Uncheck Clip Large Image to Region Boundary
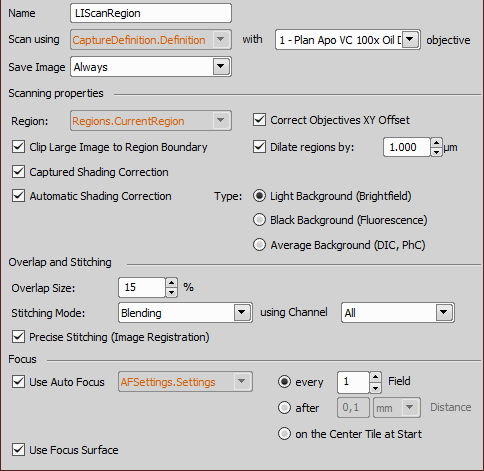Image resolution: width=484 pixels, height=471 pixels. 18,147
